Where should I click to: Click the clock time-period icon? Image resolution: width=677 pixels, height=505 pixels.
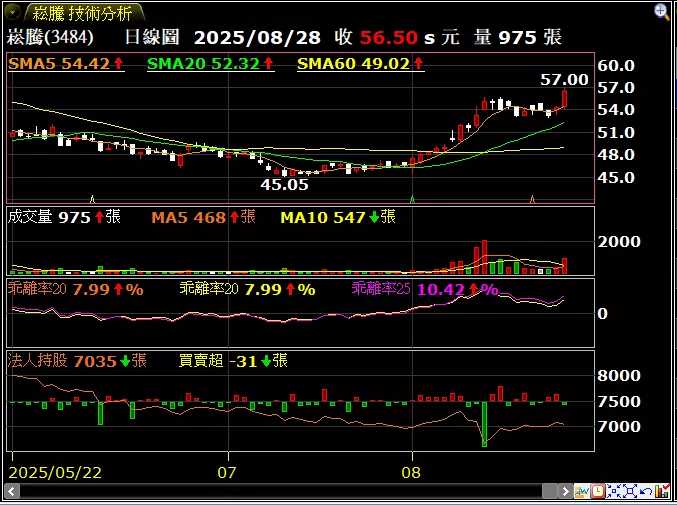pos(598,491)
